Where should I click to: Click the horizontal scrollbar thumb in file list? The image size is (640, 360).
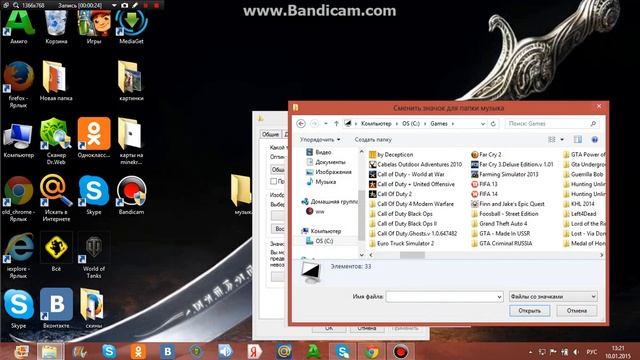tap(412, 255)
